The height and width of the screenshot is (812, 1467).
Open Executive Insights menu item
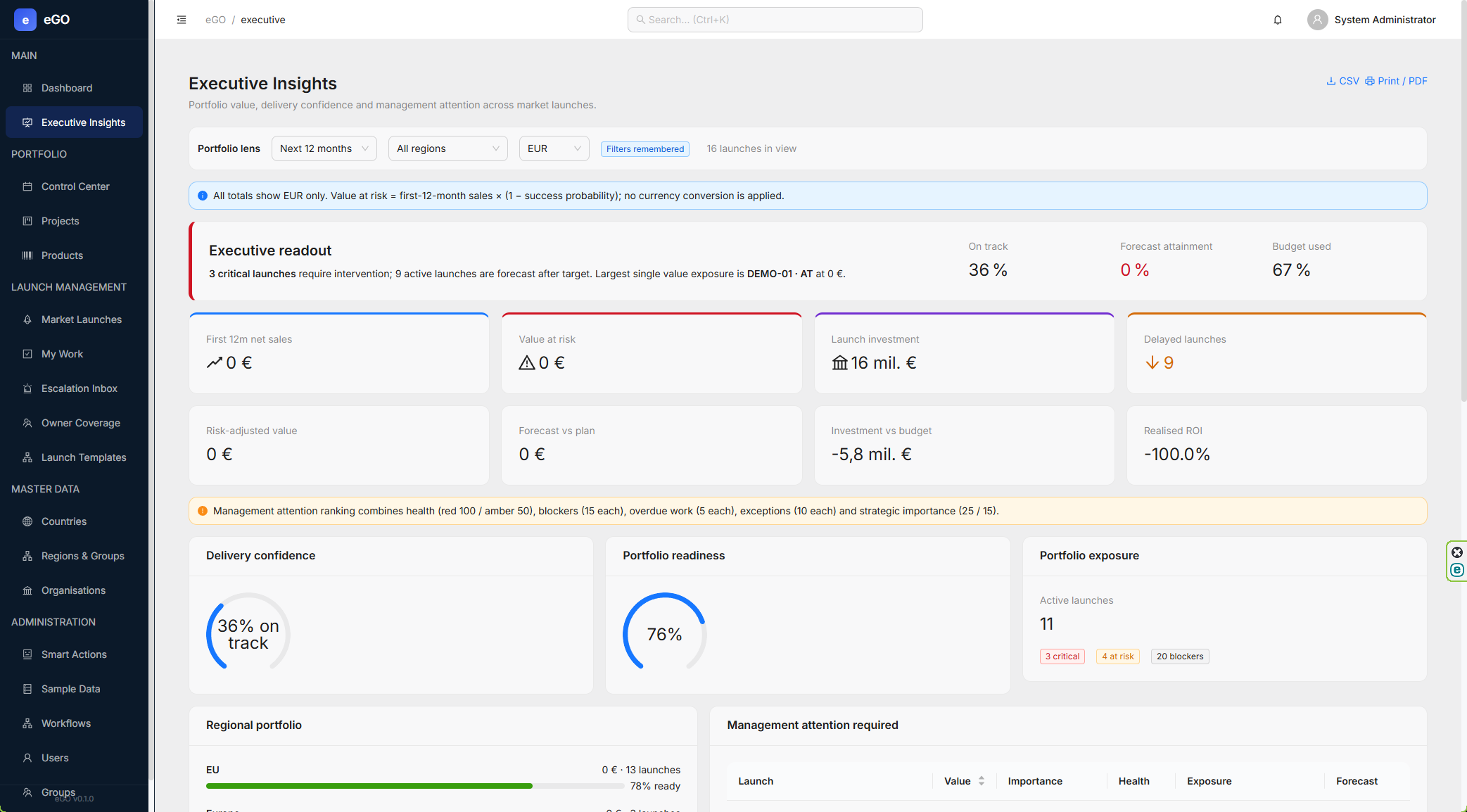pos(74,122)
